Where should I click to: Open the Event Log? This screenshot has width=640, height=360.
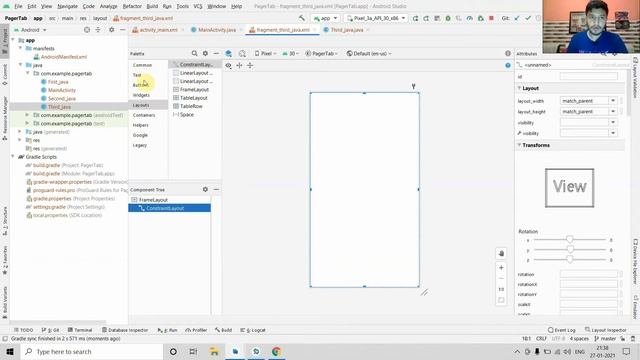pyautogui.click(x=562, y=330)
